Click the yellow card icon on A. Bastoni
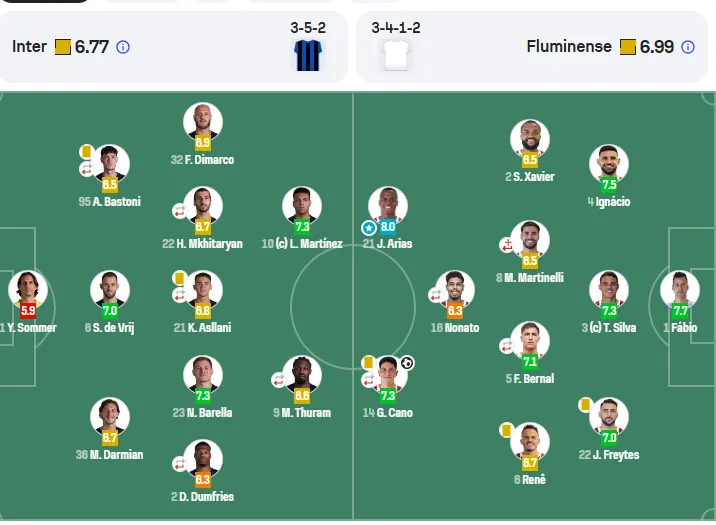The image size is (716, 525). click(x=86, y=152)
